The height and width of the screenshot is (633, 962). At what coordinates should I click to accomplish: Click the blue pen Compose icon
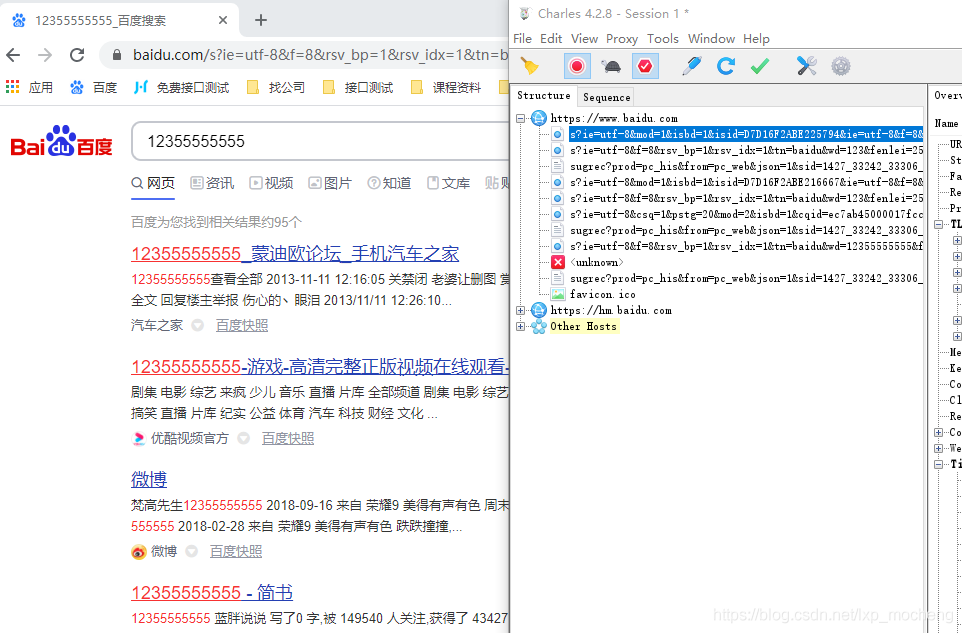[691, 66]
